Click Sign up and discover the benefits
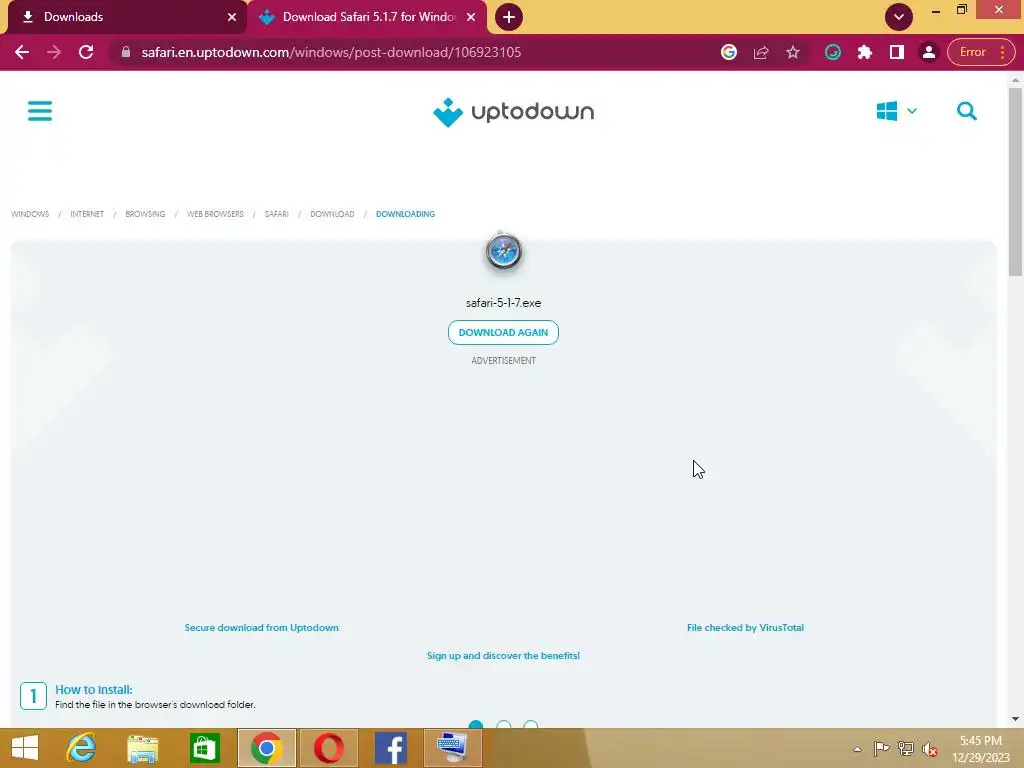 click(503, 656)
